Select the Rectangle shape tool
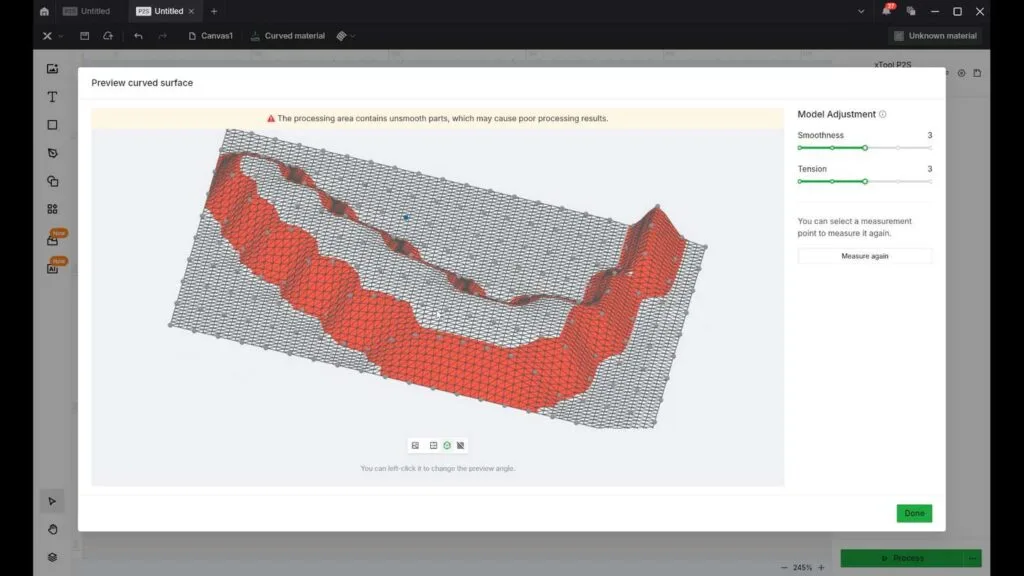Screen dimensions: 1024x576 coord(52,125)
